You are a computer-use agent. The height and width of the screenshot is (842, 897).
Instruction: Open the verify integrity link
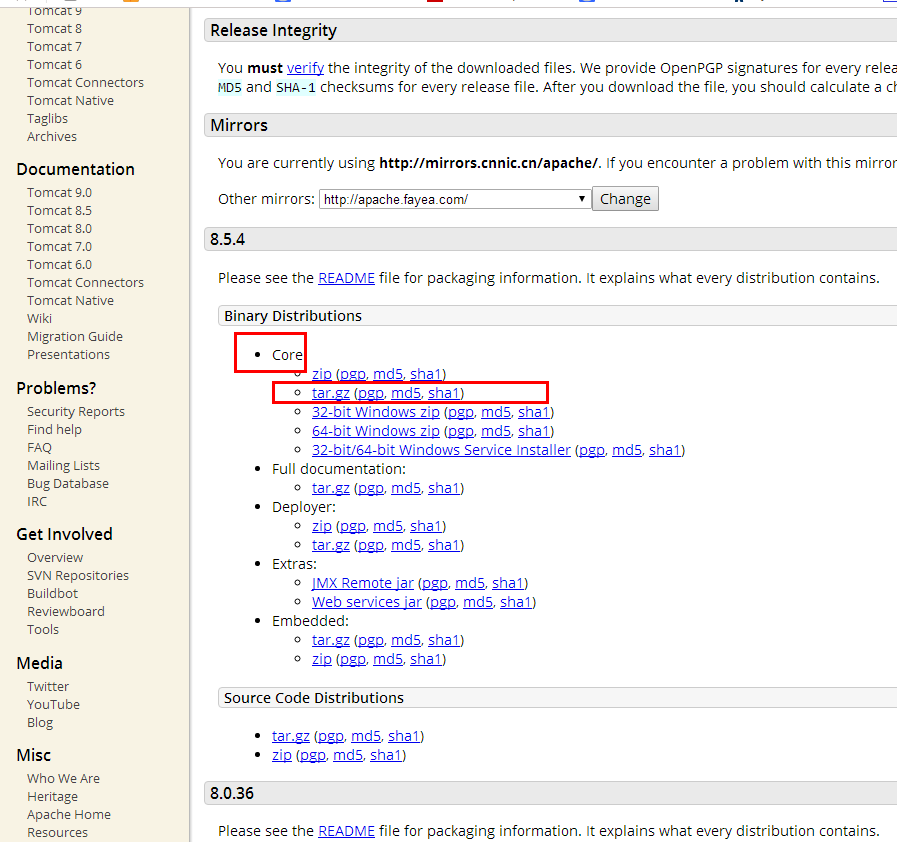305,68
